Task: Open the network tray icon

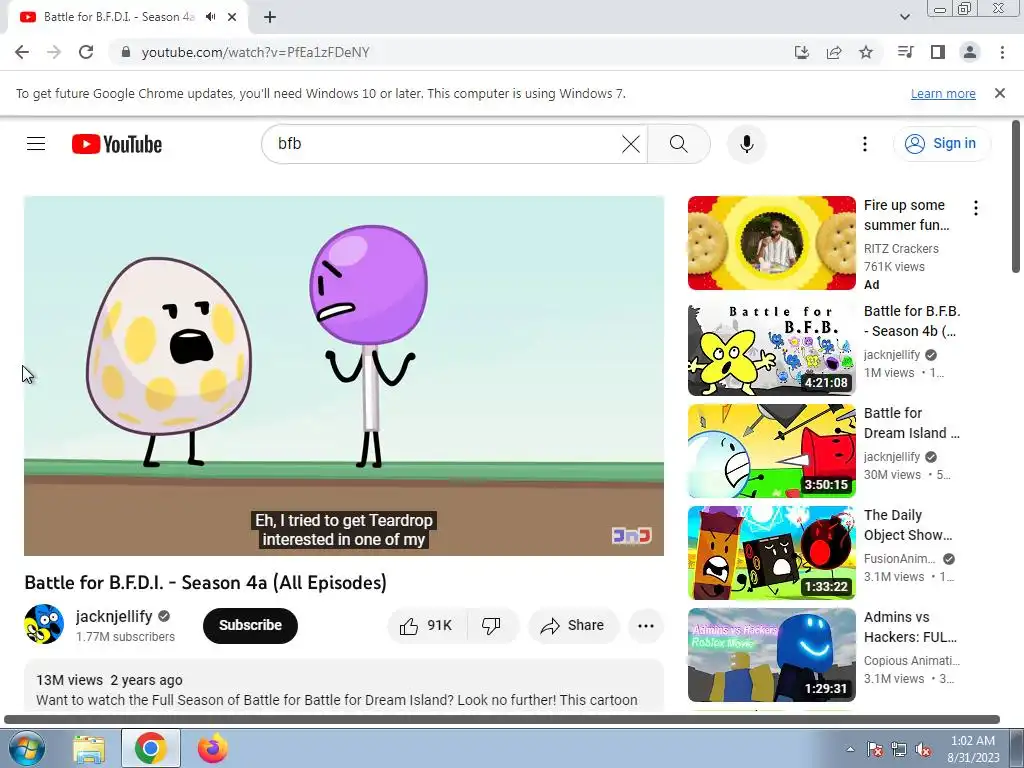Action: (899, 750)
